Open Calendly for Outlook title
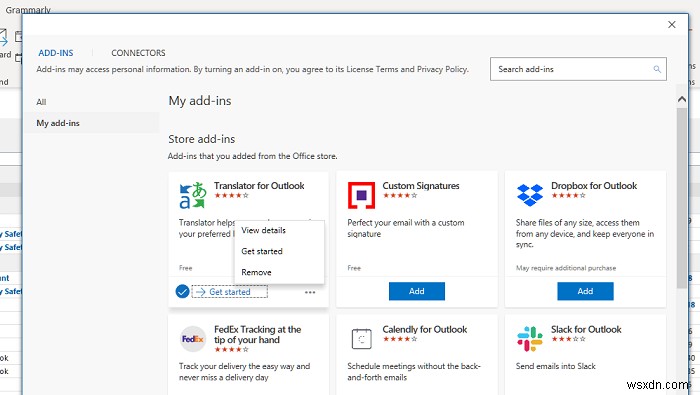This screenshot has height=395, width=700. coord(425,329)
